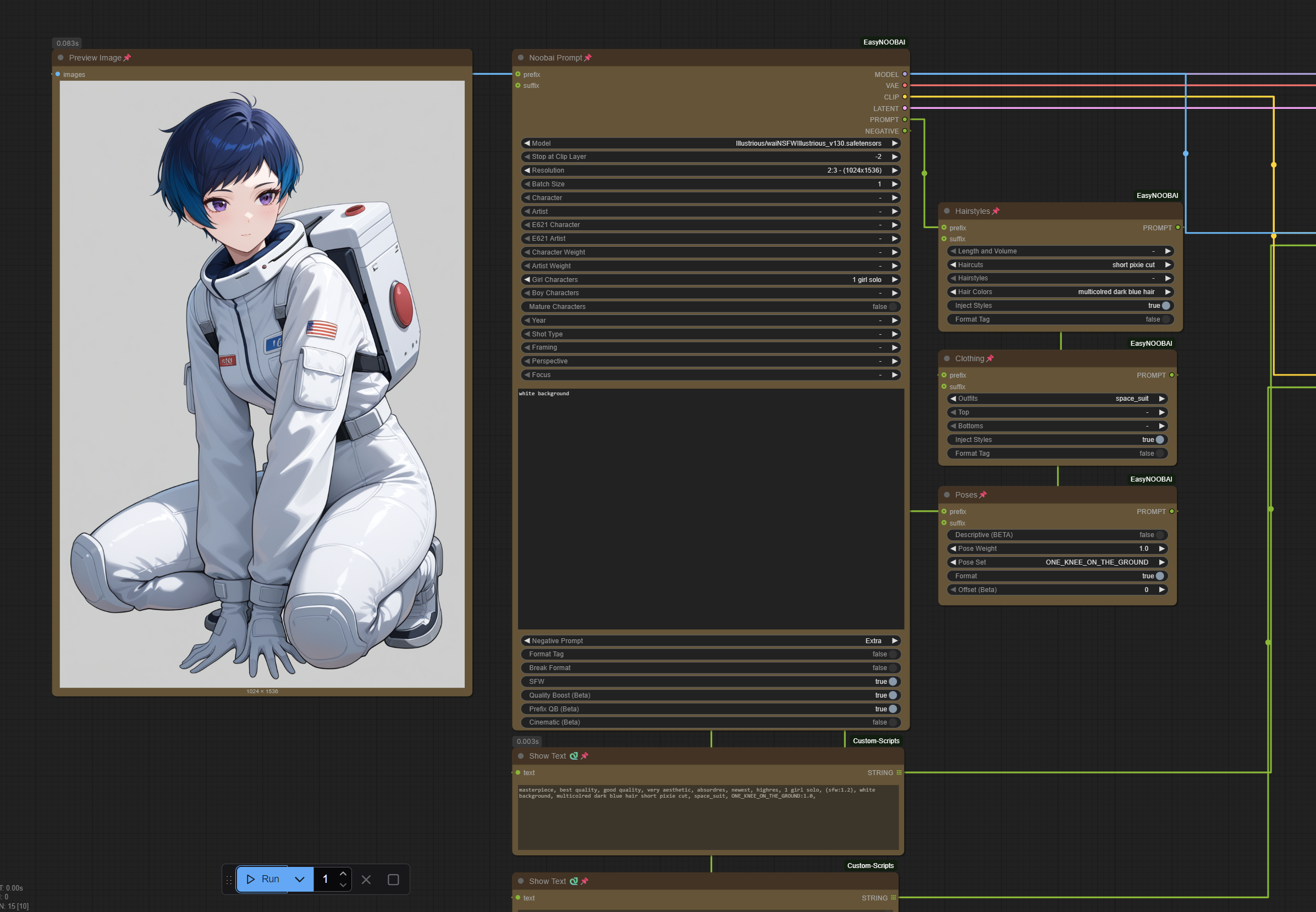Click the cancel X icon beside Run
Viewport: 1316px width, 912px height.
tap(366, 880)
